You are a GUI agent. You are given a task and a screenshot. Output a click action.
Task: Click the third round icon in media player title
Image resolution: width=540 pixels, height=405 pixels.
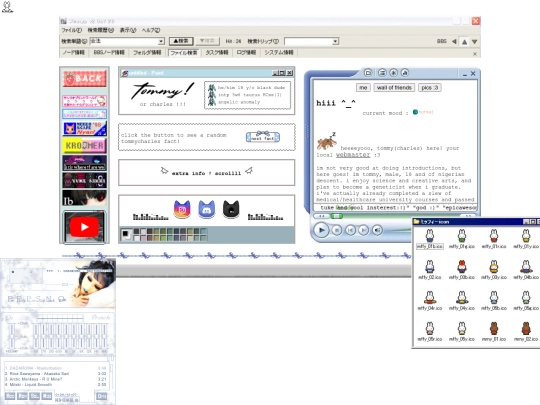(x=393, y=73)
